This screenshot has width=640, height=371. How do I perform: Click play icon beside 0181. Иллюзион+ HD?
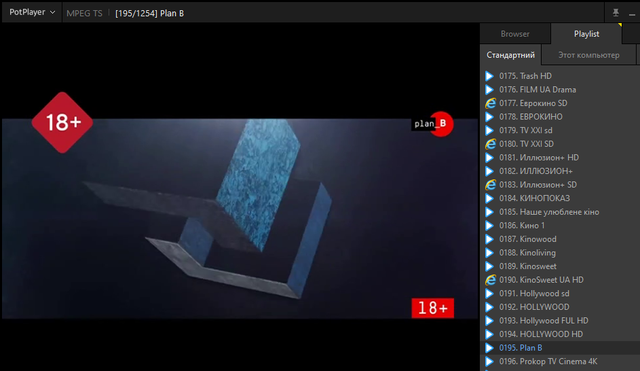pyautogui.click(x=489, y=158)
